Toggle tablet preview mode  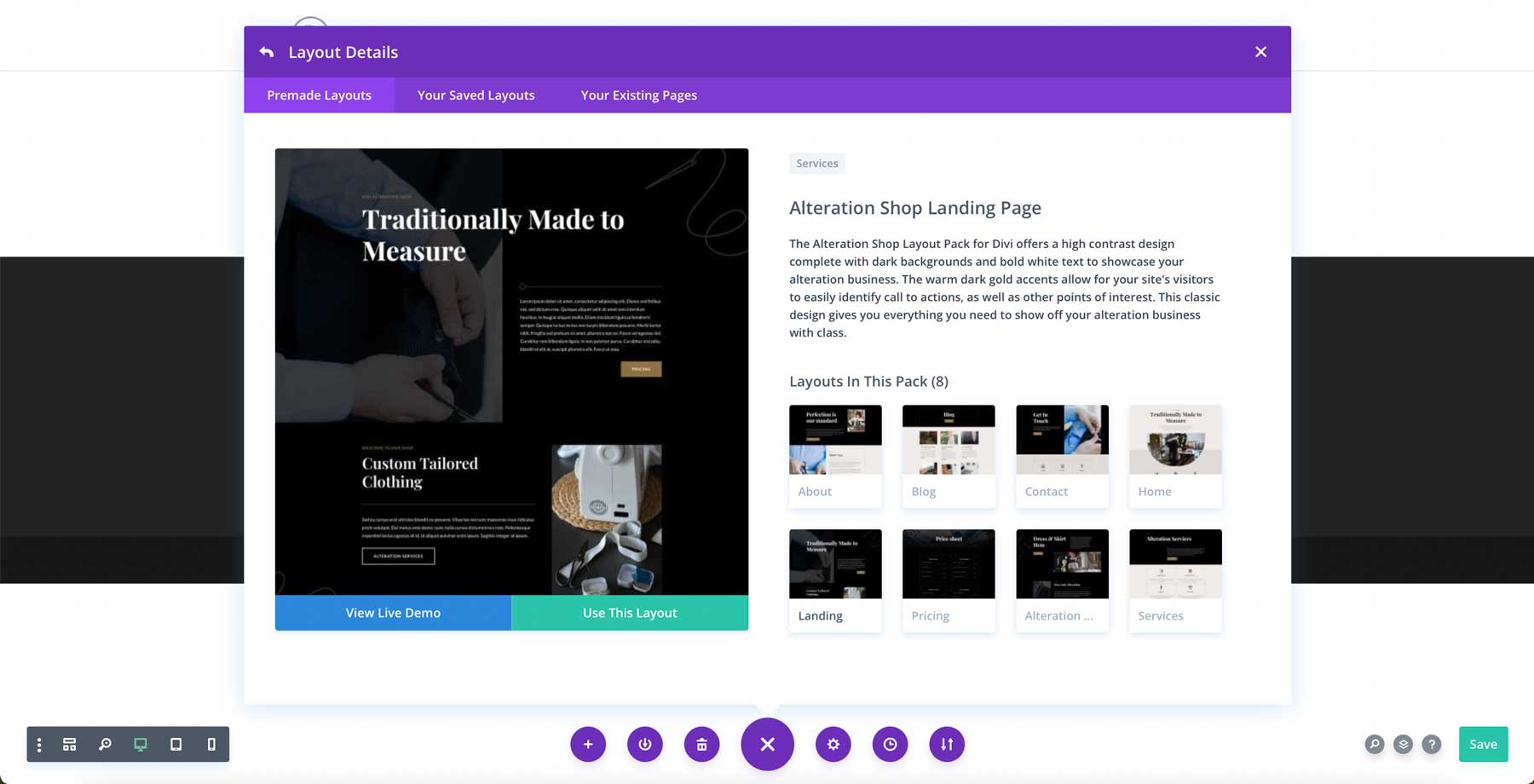(x=176, y=744)
